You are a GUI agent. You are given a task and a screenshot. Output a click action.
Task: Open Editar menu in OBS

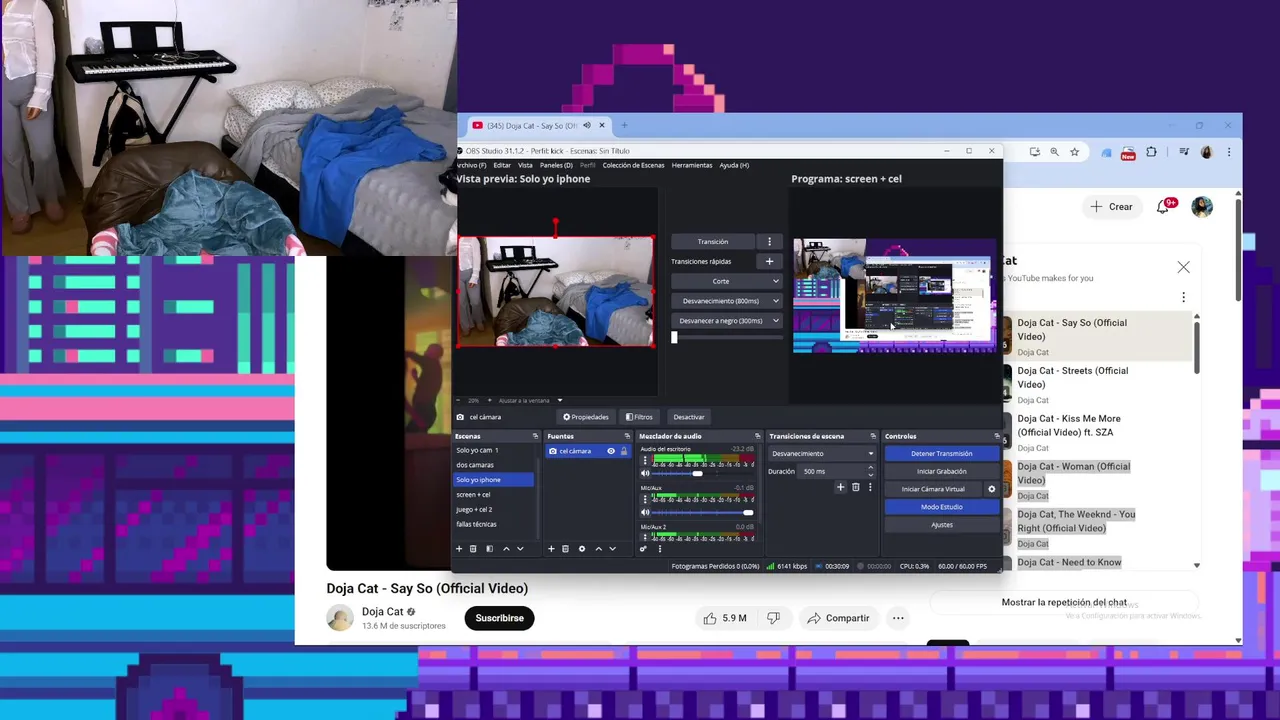pos(502,165)
